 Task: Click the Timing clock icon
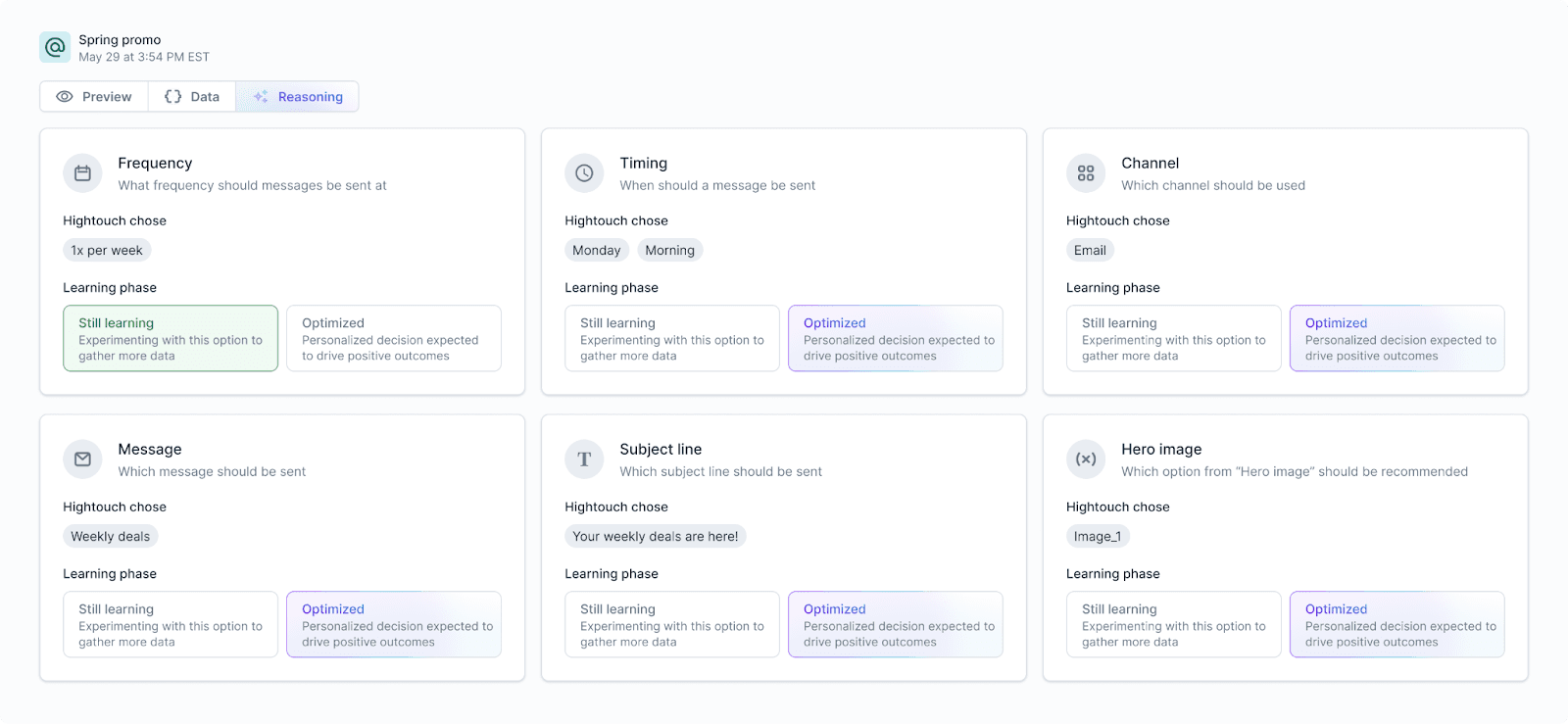[x=584, y=173]
